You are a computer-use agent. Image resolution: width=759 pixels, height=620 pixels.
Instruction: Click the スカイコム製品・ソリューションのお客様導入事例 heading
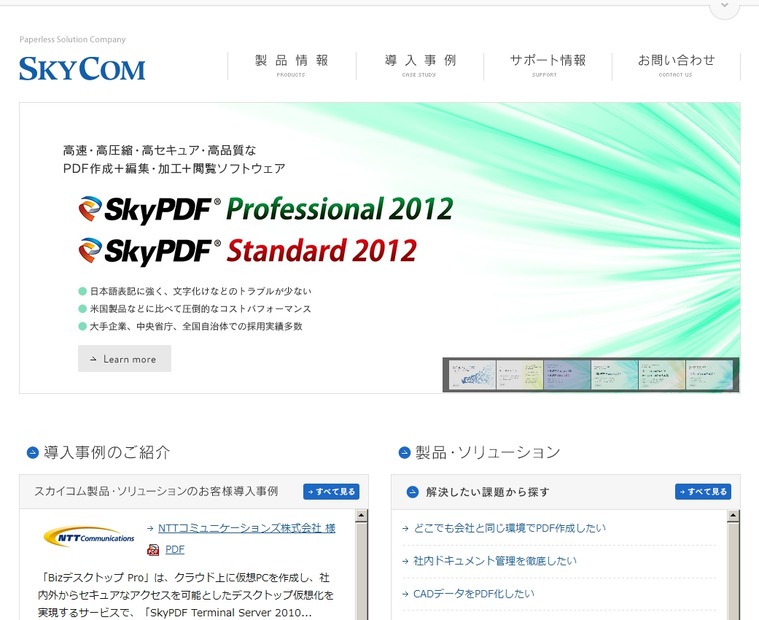click(x=156, y=491)
